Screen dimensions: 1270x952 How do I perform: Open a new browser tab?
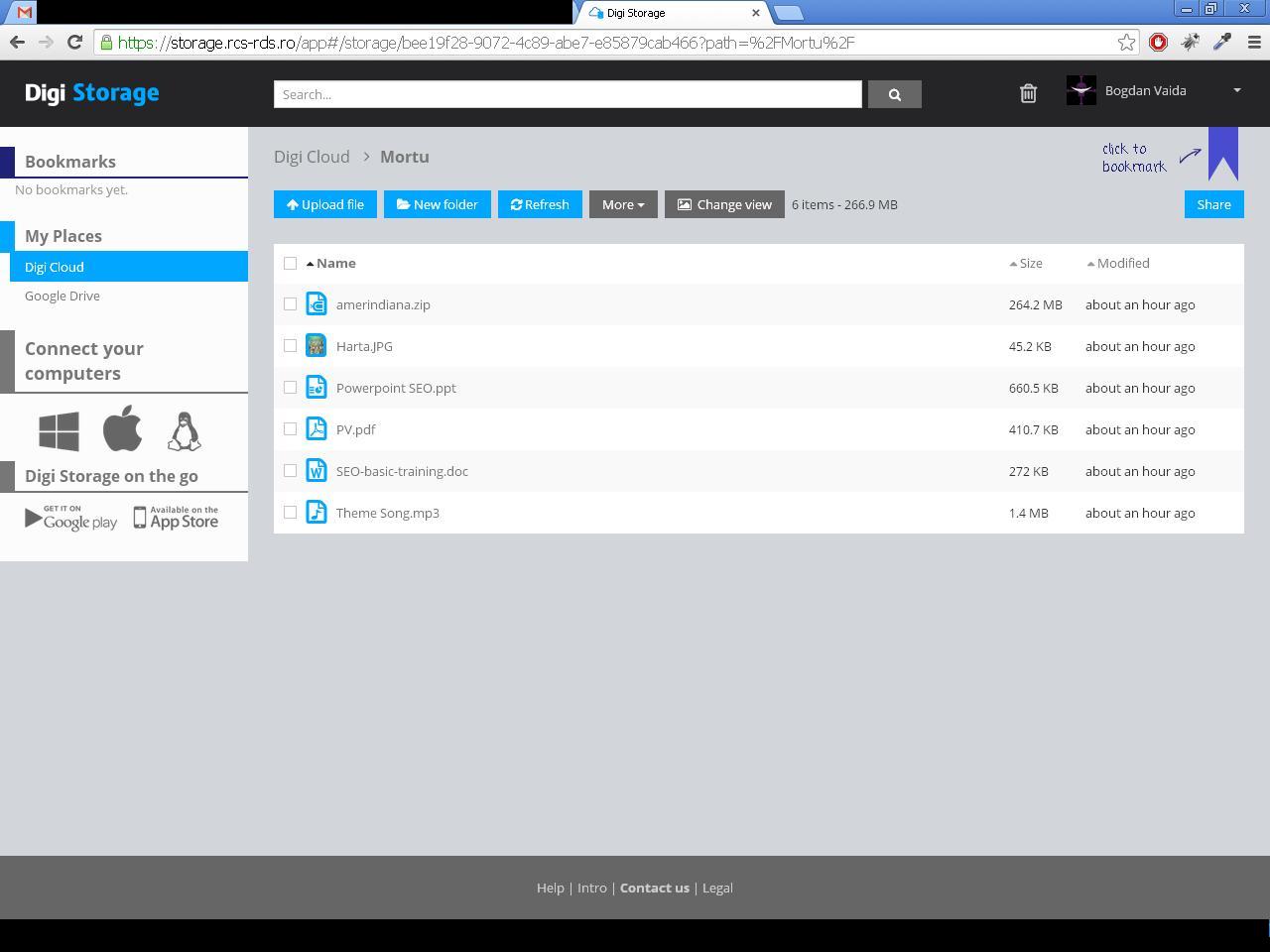pyautogui.click(x=788, y=13)
